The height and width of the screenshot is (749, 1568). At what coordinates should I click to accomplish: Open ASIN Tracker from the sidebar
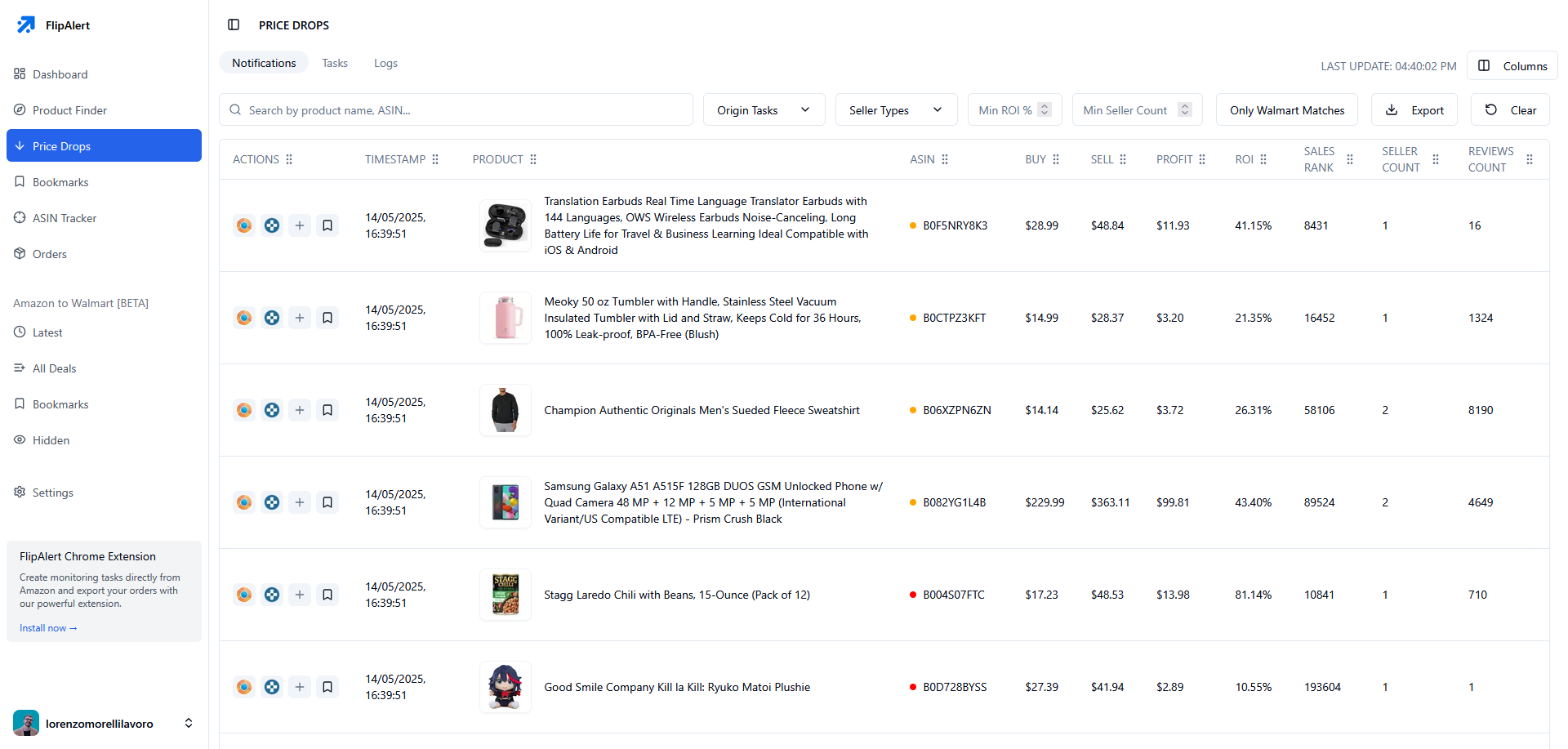(64, 218)
